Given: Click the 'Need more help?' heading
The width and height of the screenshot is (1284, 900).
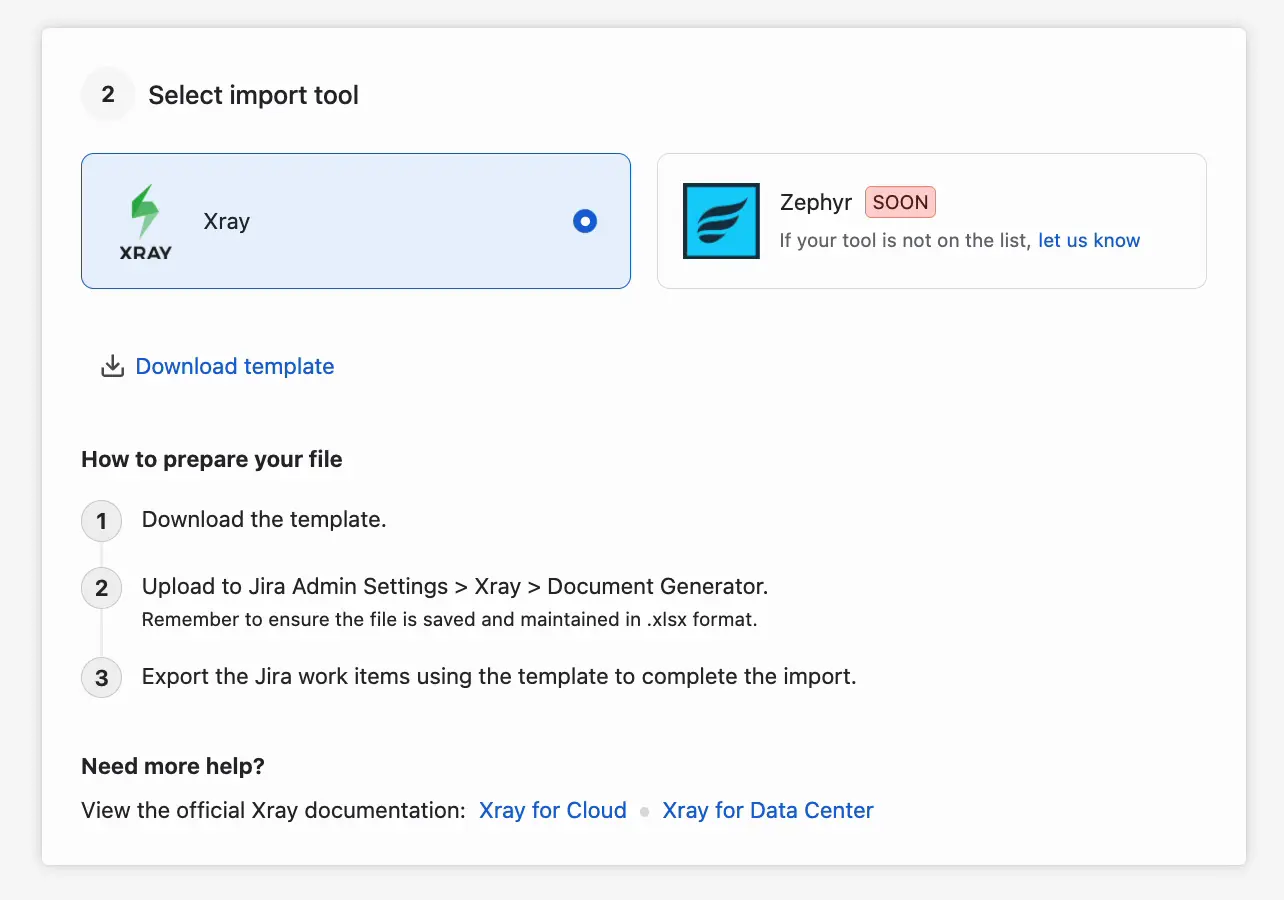Looking at the screenshot, I should [x=173, y=766].
